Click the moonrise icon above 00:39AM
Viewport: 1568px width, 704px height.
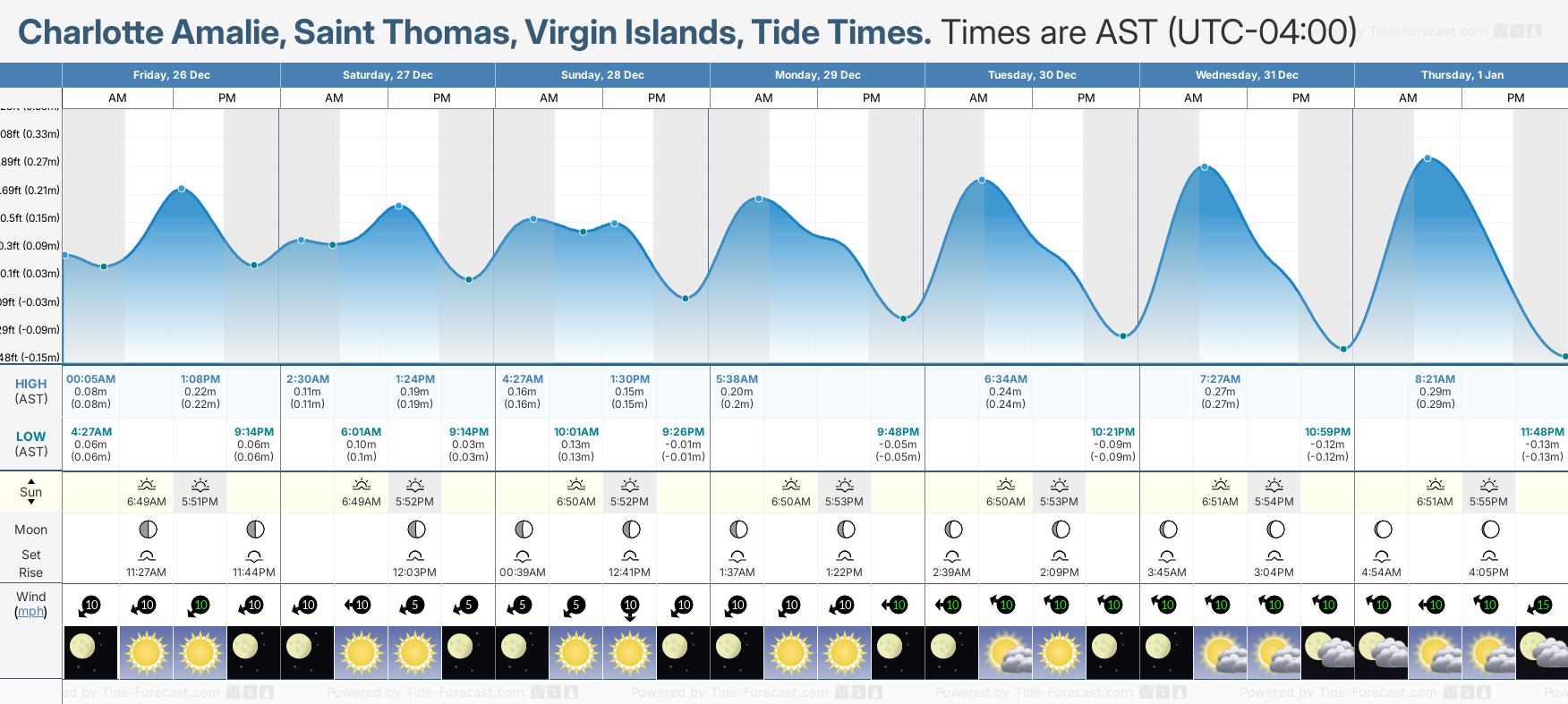point(523,556)
